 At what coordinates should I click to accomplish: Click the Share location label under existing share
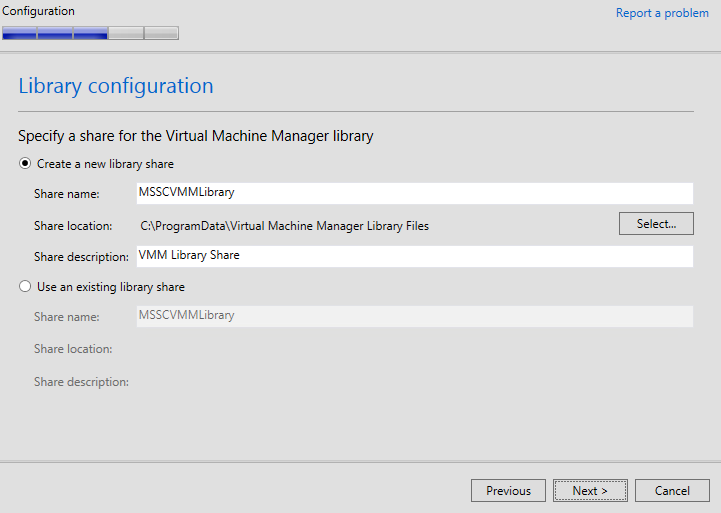point(73,349)
